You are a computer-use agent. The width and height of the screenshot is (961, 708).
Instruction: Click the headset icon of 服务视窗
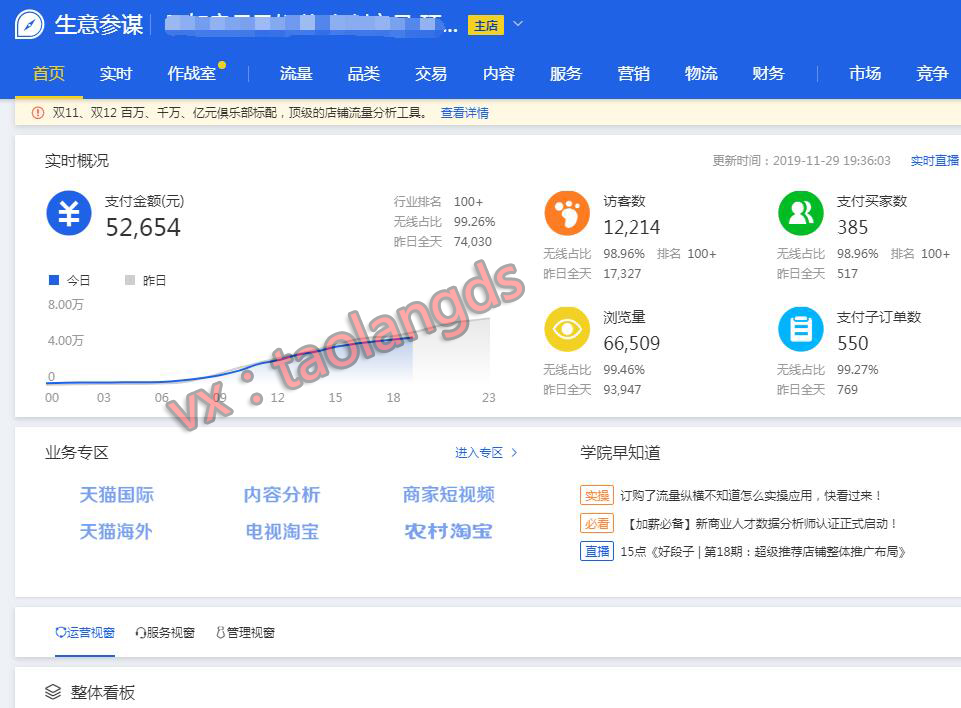click(x=140, y=633)
